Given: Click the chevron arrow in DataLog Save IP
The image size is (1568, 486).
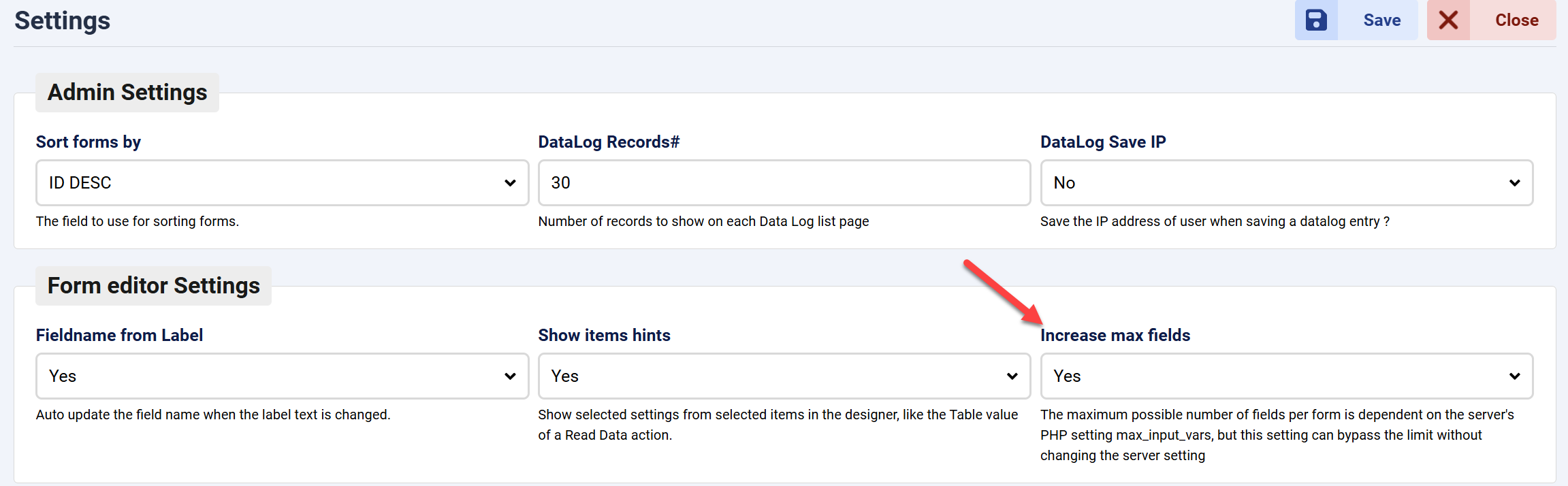Looking at the screenshot, I should click(x=1514, y=182).
